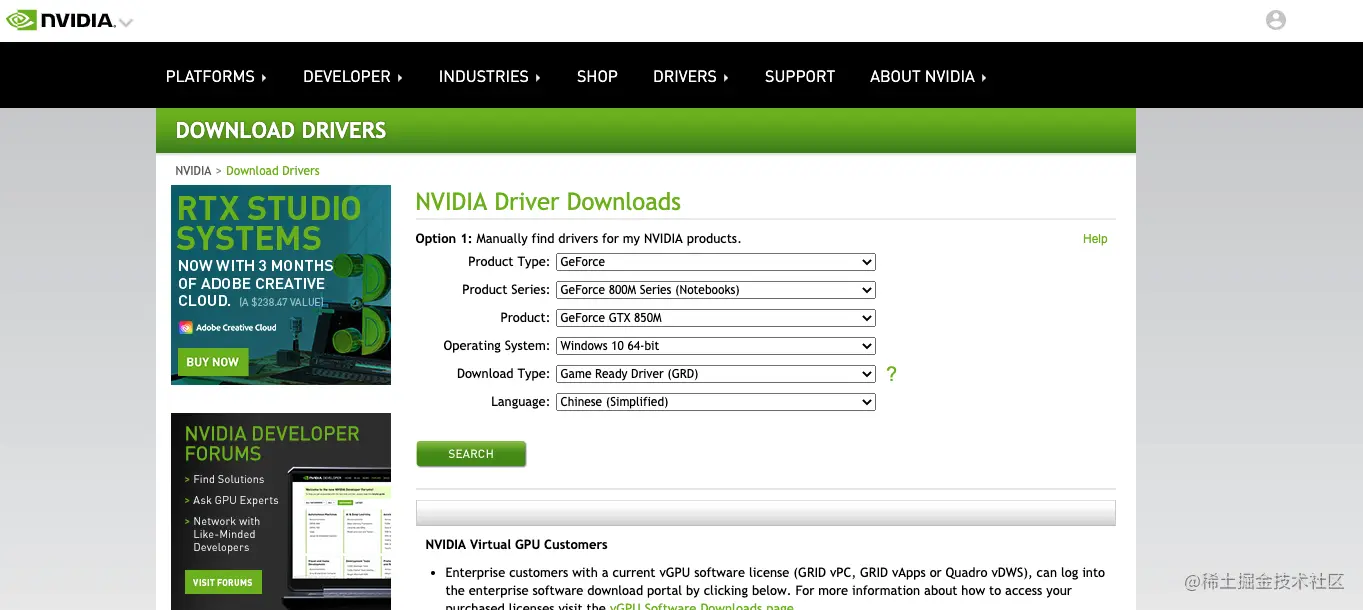Open the NVIDIA Developer Forums banner
Viewport: 1363px width, 610px height.
[x=281, y=511]
